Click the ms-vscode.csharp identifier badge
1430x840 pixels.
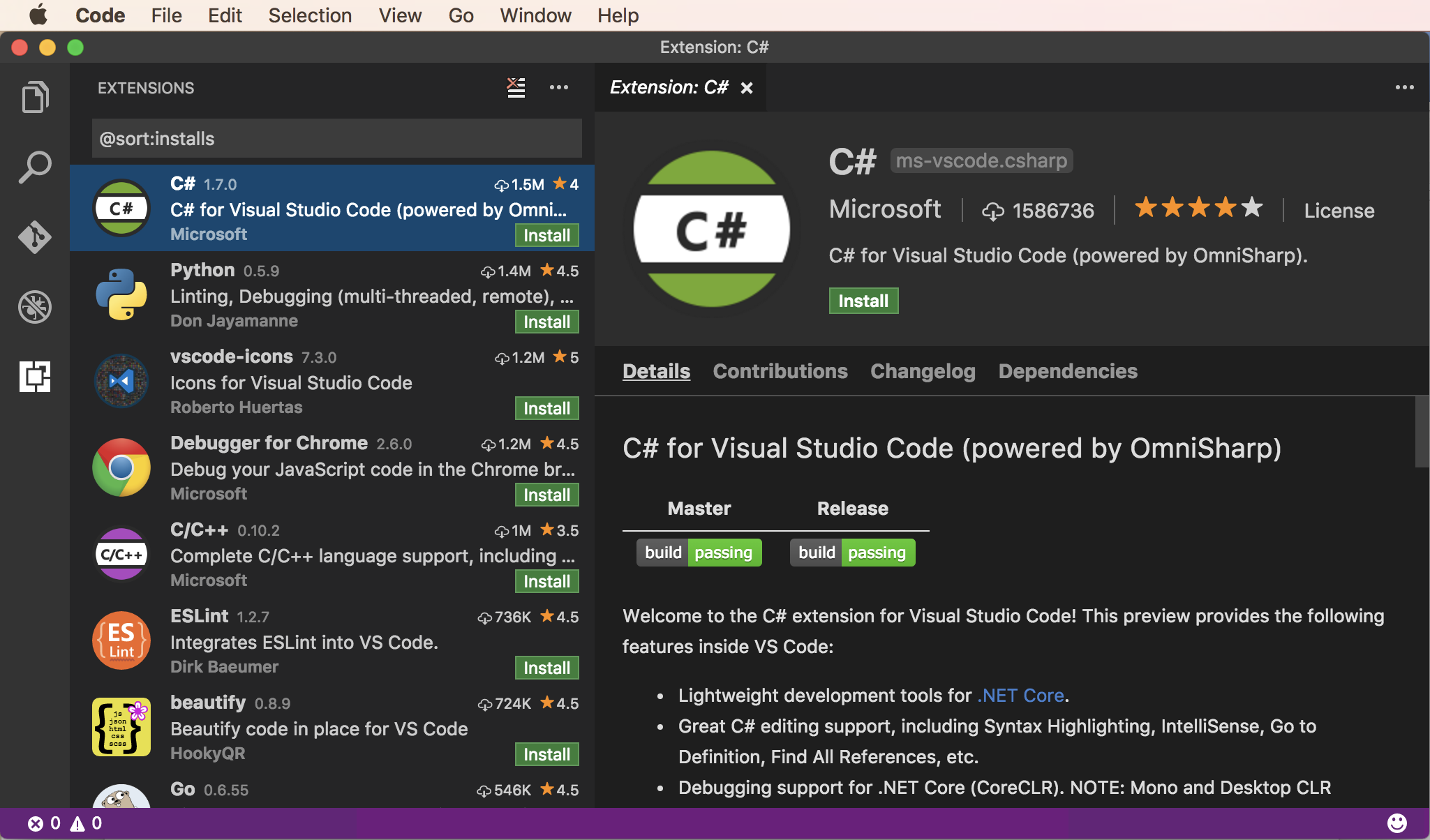pos(981,160)
